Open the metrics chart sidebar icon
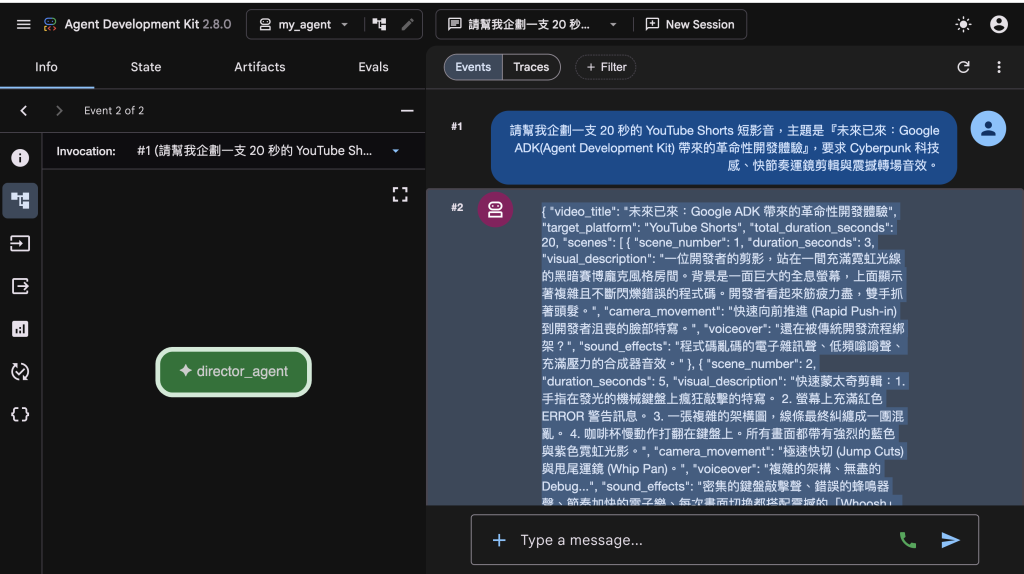Screen dimensions: 1024x574 pos(20,329)
